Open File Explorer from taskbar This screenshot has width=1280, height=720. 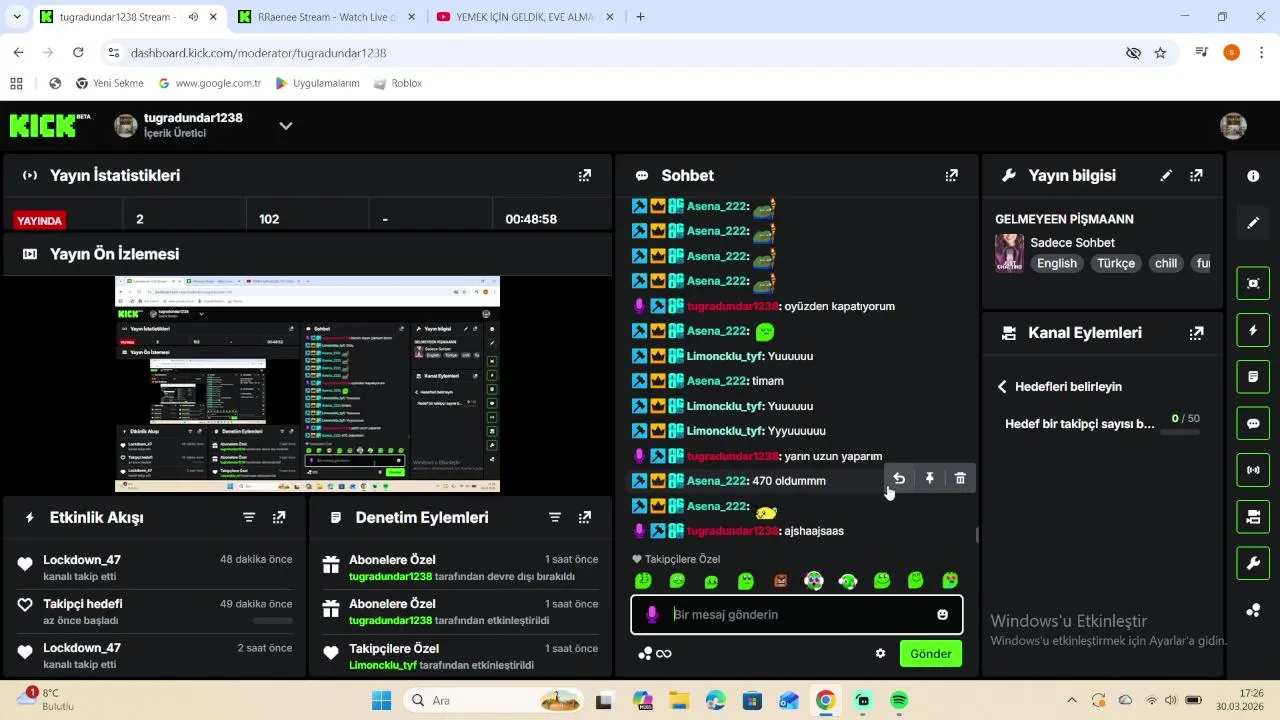(679, 701)
